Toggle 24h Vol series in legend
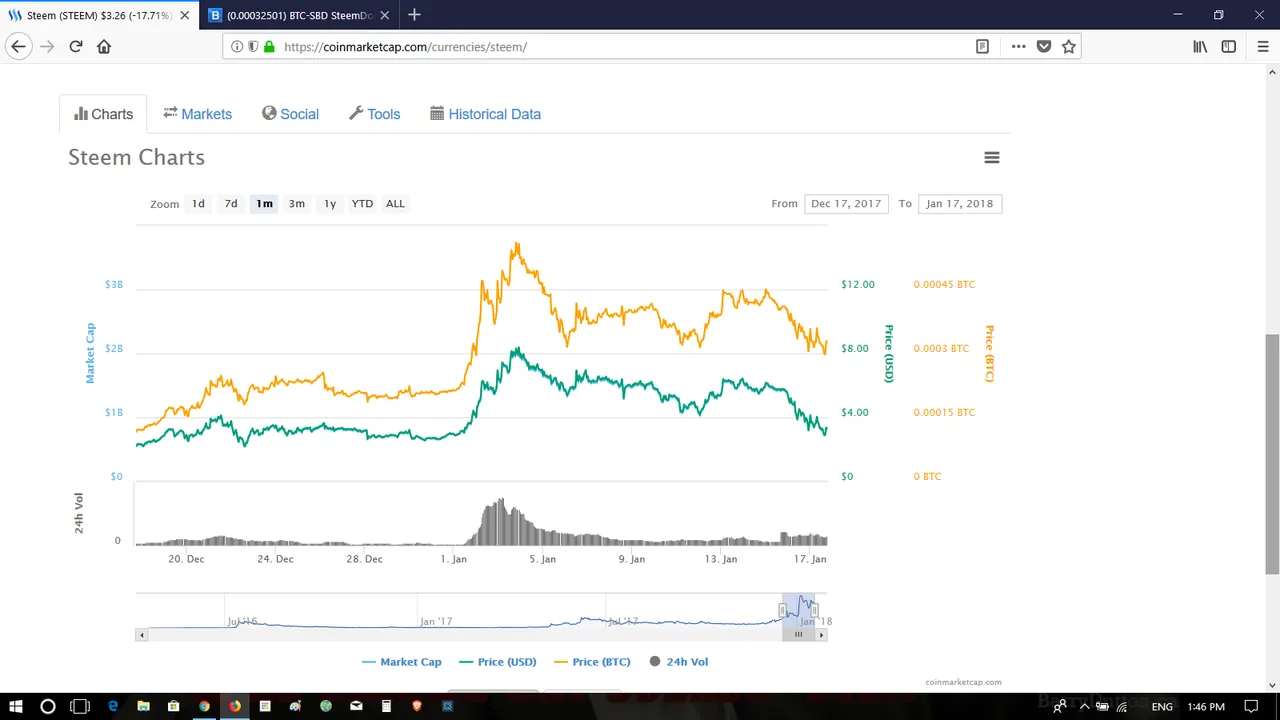 pos(679,662)
